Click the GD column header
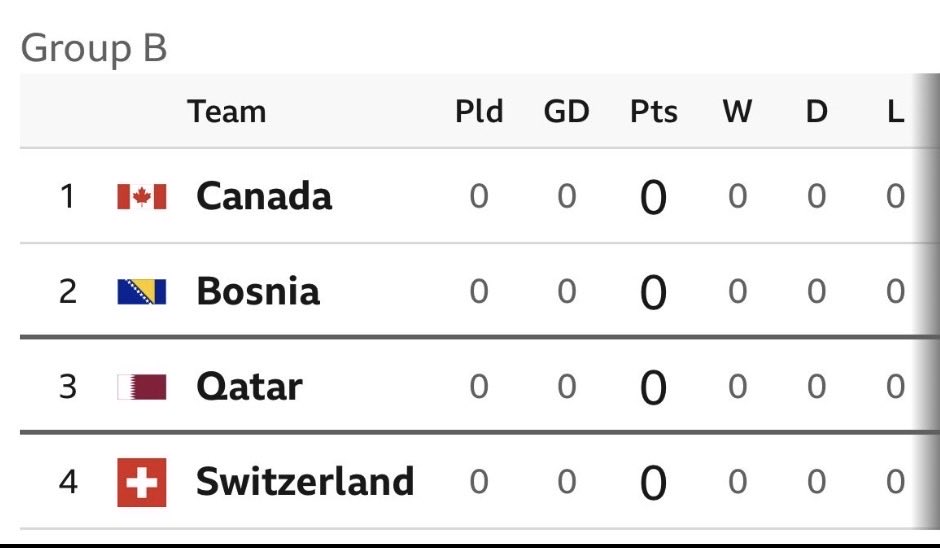This screenshot has height=548, width=940. pyautogui.click(x=567, y=112)
